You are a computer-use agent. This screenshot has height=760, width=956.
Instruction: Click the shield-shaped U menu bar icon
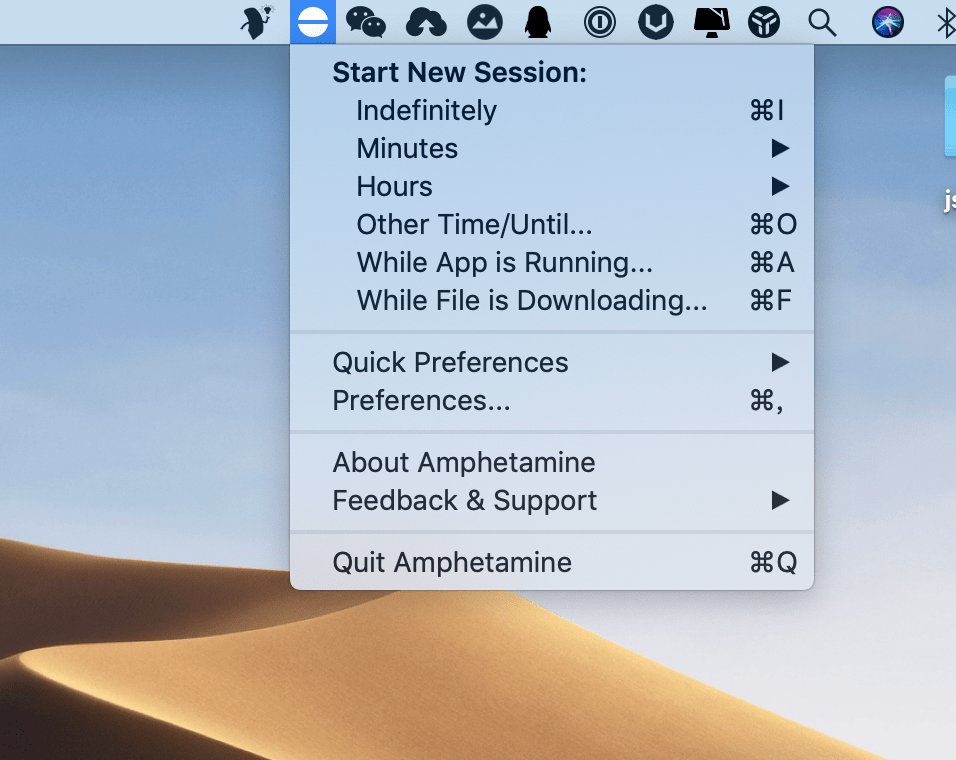coord(656,23)
